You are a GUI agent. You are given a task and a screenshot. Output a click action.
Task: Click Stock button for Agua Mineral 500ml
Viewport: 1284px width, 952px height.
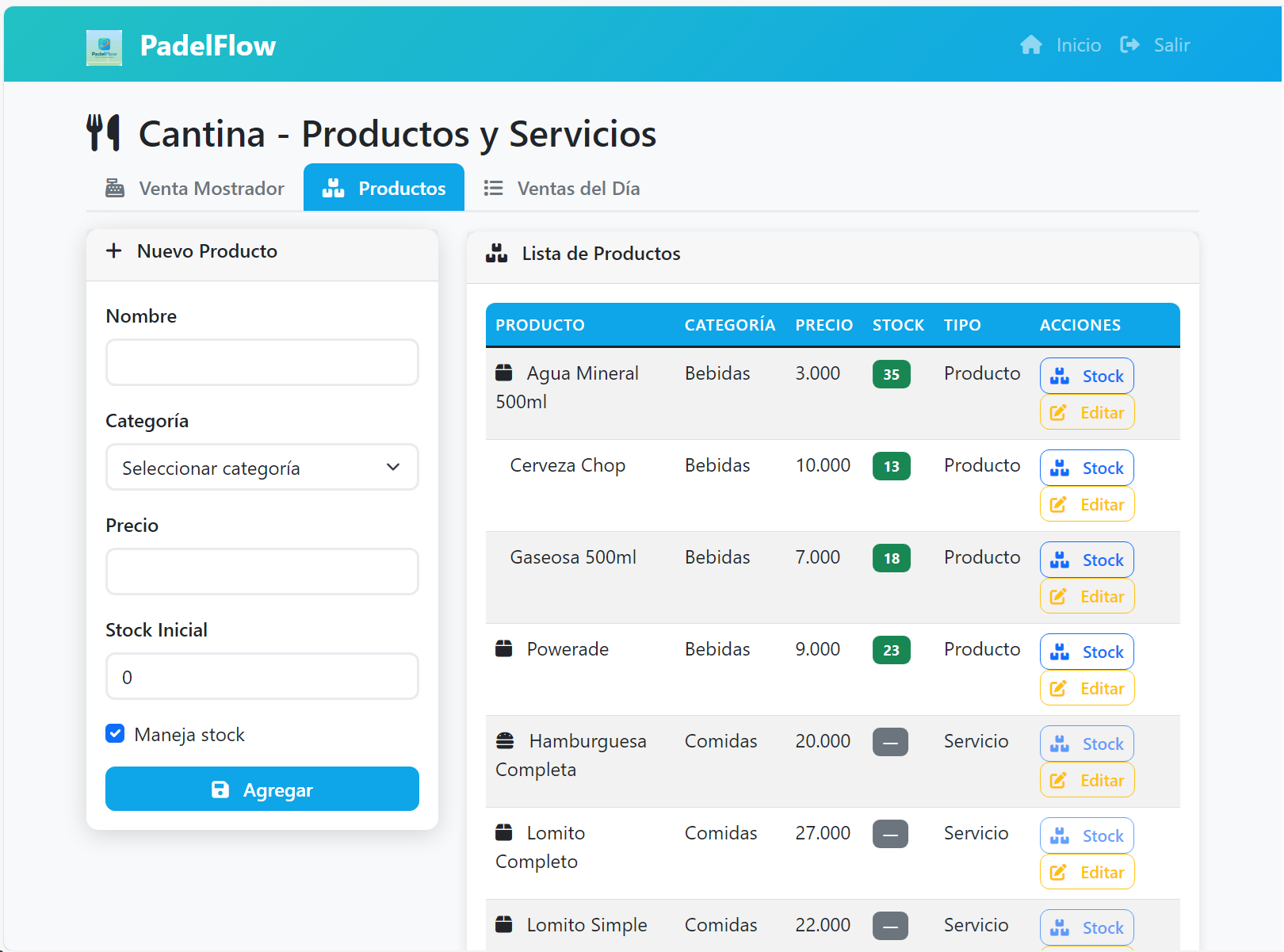coord(1087,377)
